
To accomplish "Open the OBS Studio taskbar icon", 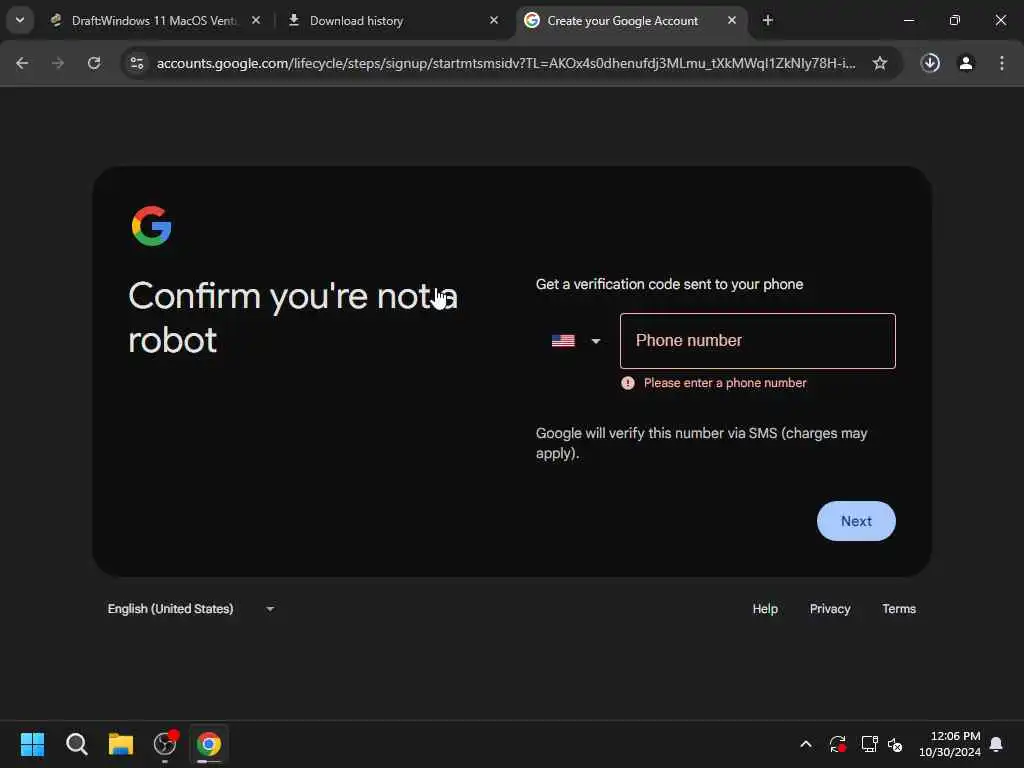I will (165, 744).
